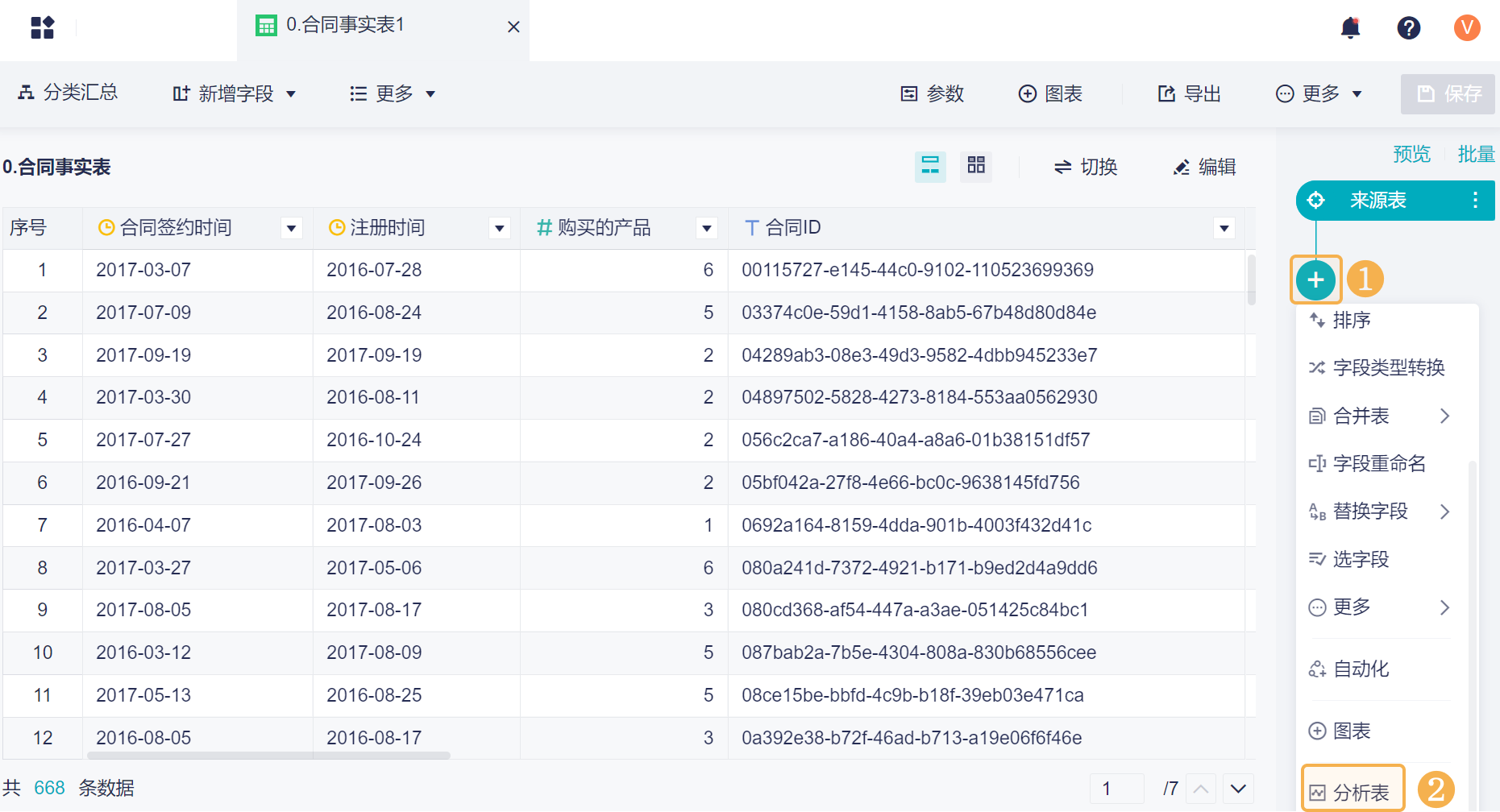Expand the left toolbar 更多 dropdown
1500x812 pixels.
point(393,94)
